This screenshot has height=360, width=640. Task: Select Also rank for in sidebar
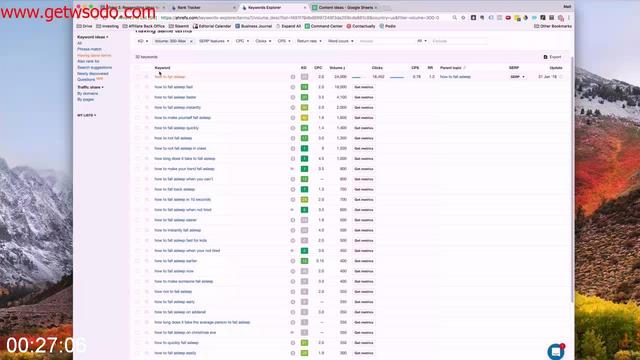(88, 61)
